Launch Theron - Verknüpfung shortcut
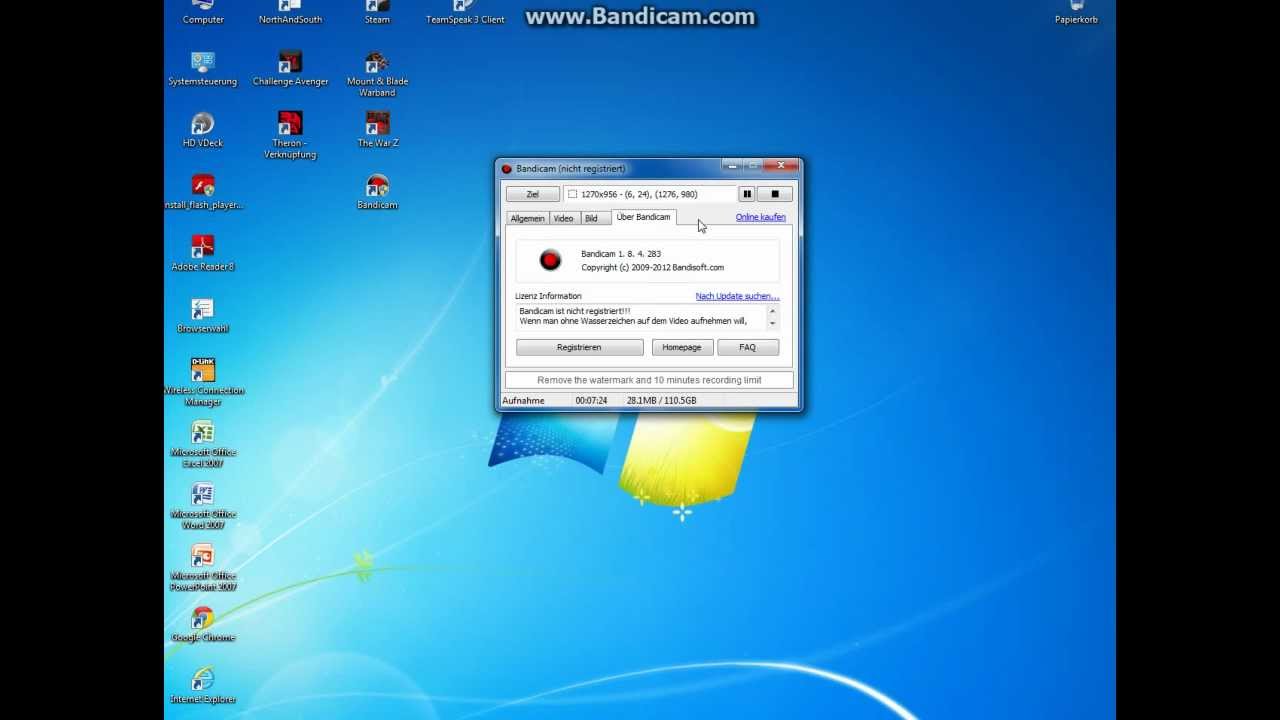 (290, 136)
